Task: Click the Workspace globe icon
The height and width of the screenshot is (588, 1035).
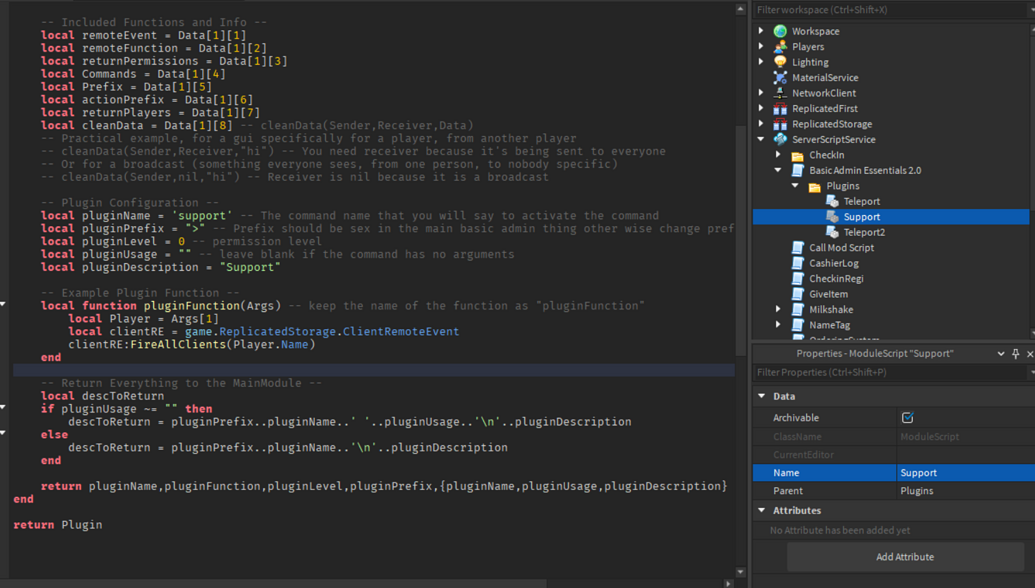Action: click(x=780, y=30)
